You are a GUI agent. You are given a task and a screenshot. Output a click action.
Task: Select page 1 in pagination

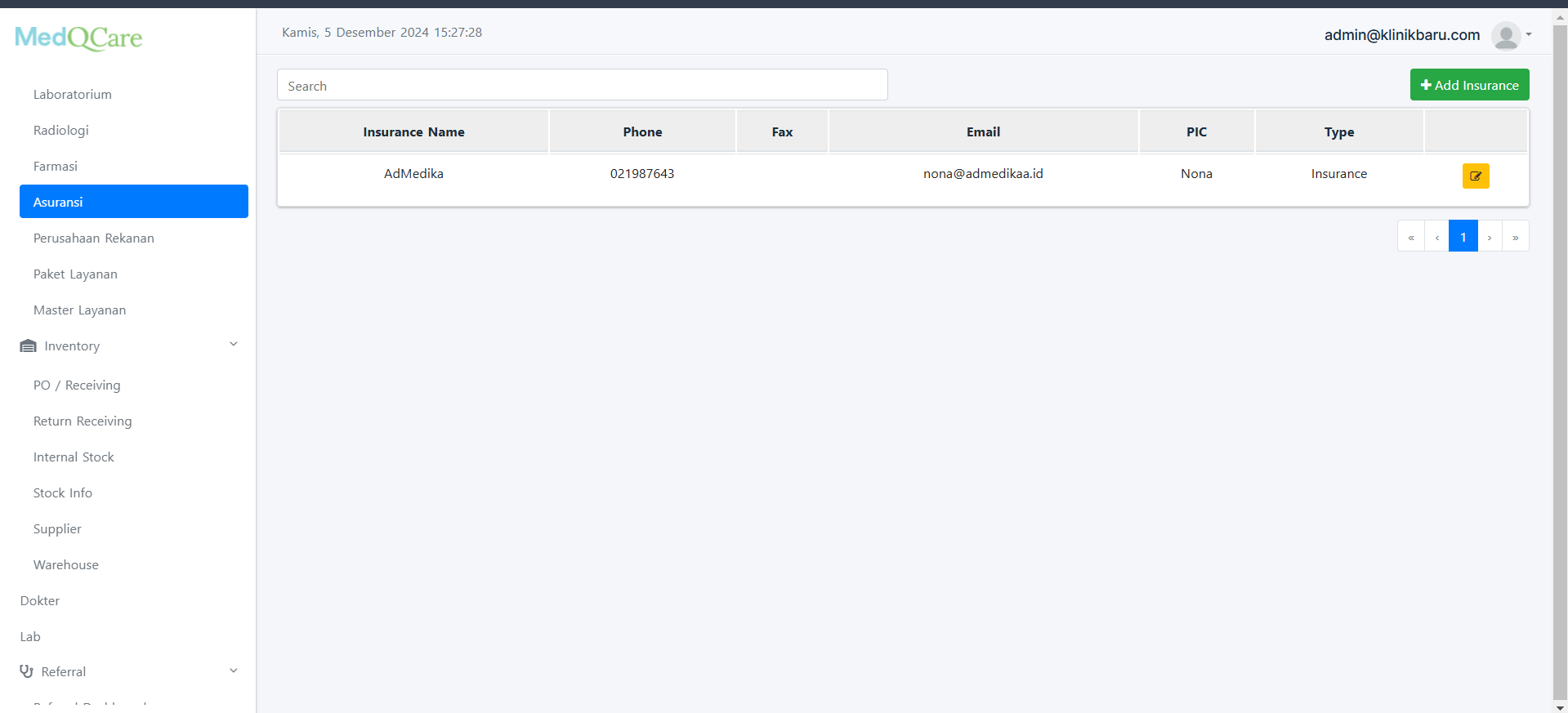point(1463,237)
